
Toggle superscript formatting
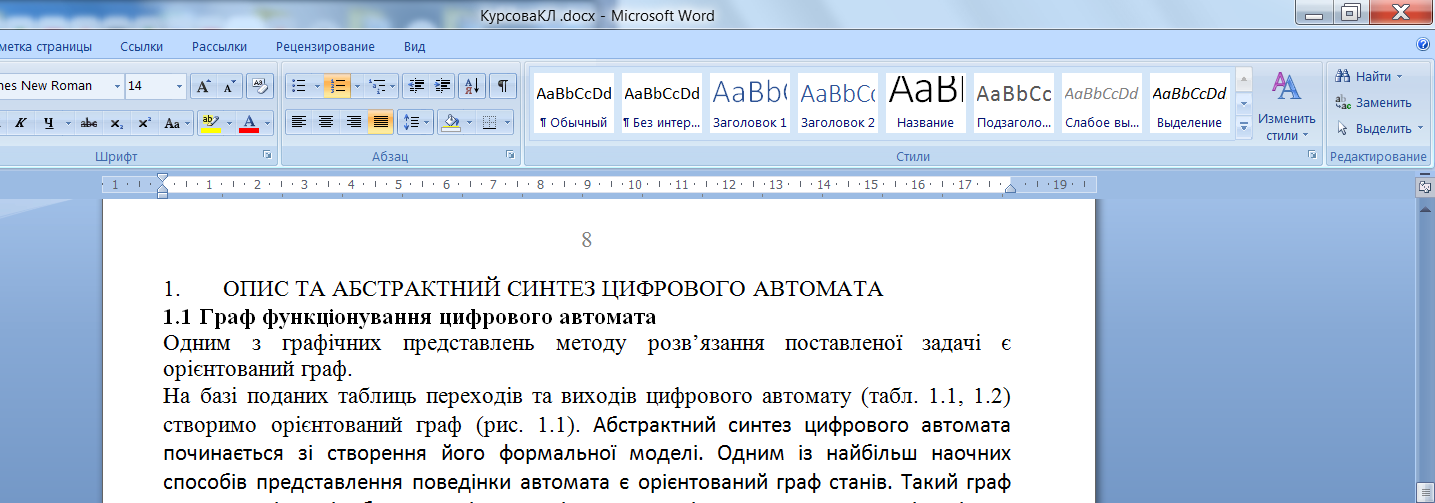[x=145, y=123]
